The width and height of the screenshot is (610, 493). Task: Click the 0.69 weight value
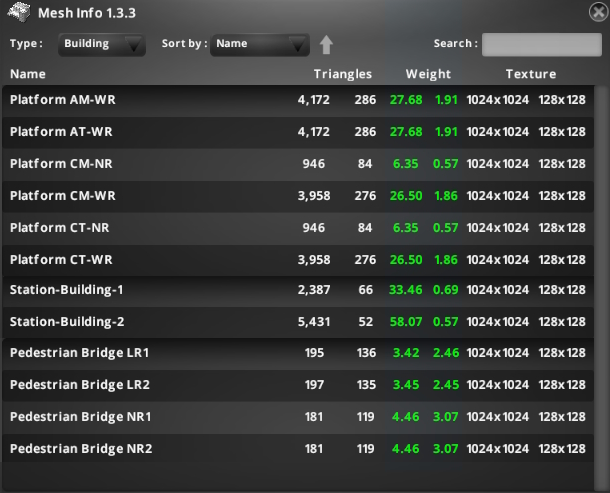coord(445,290)
